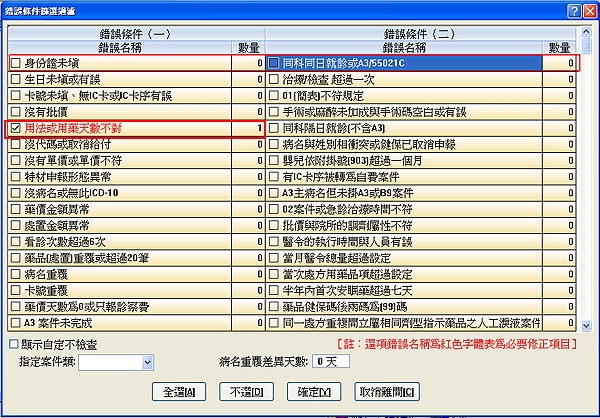This screenshot has width=600, height=418.
Task: Check the 治療/檢查 超過一次 option
Action: [274, 80]
